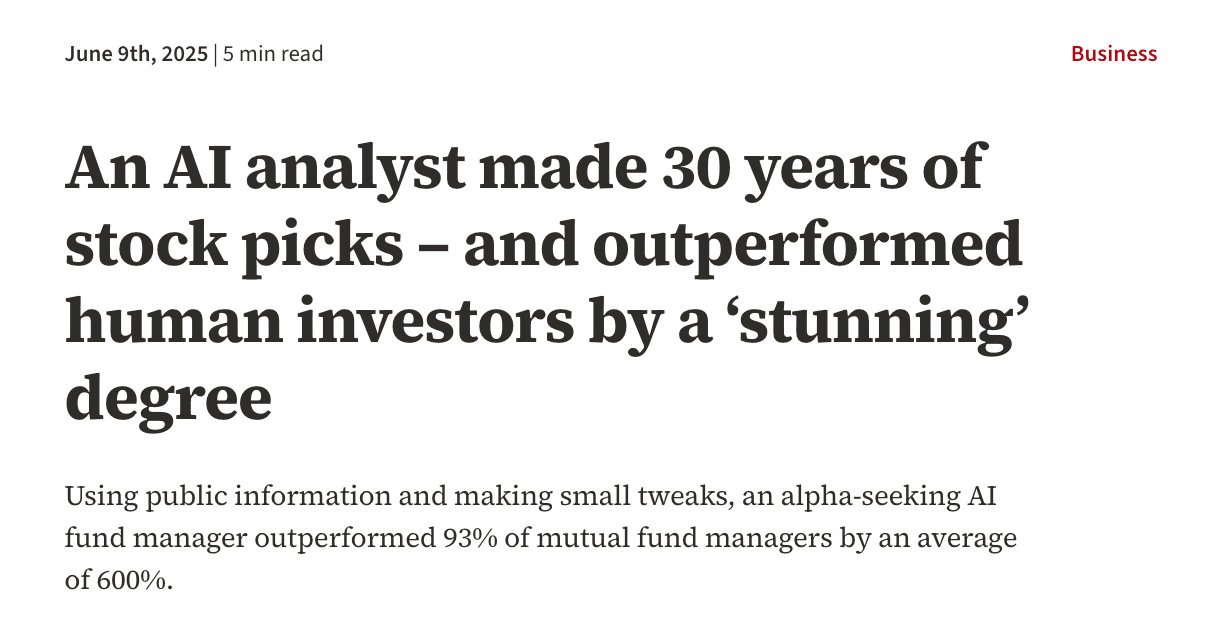This screenshot has height=634, width=1232.
Task: Click the word 'degree' in the headline
Action: coord(168,397)
